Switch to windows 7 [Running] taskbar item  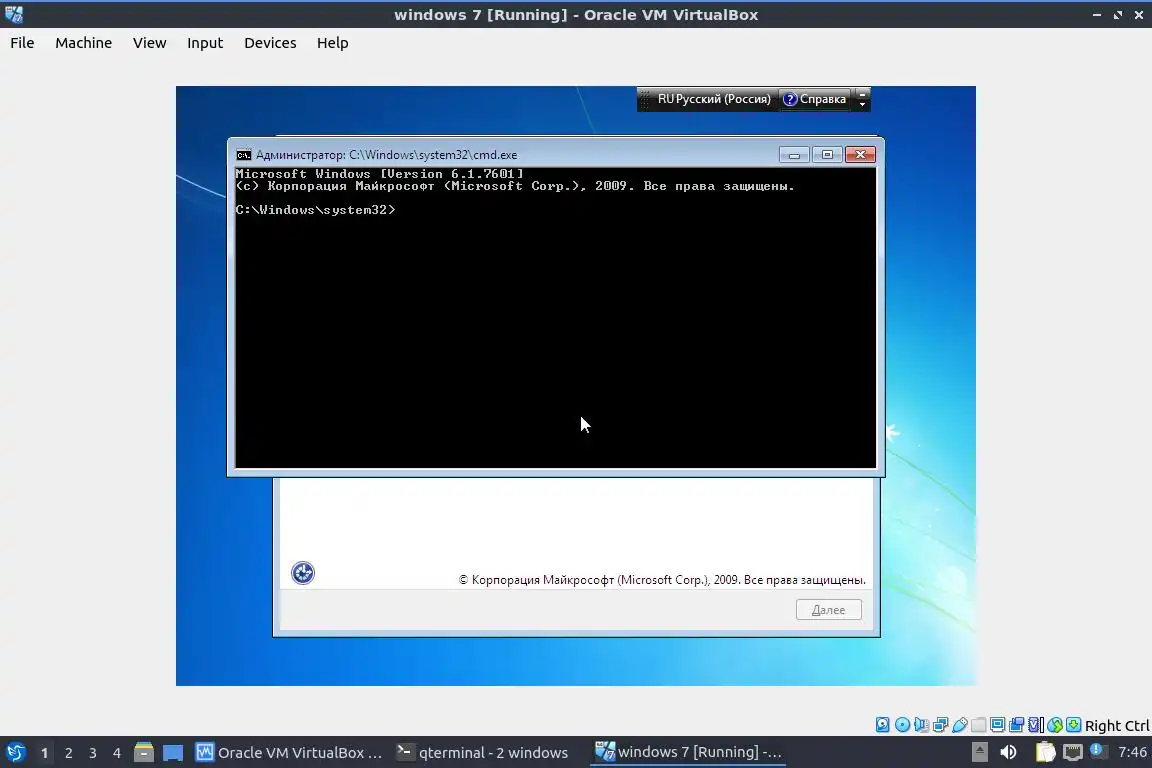(688, 752)
